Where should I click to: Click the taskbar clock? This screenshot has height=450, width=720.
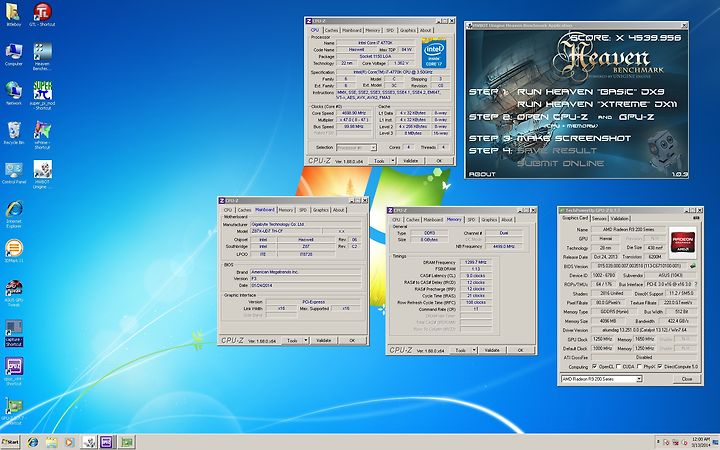[701, 442]
